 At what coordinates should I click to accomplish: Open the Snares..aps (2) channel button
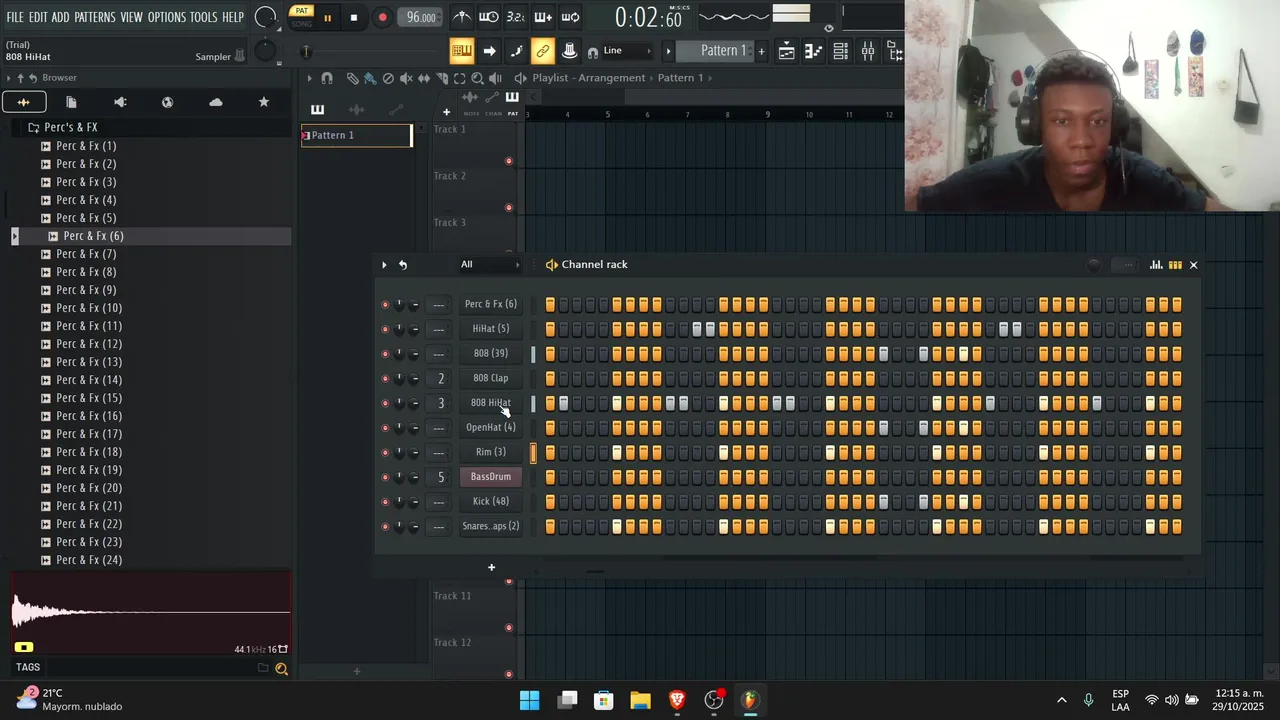[491, 526]
